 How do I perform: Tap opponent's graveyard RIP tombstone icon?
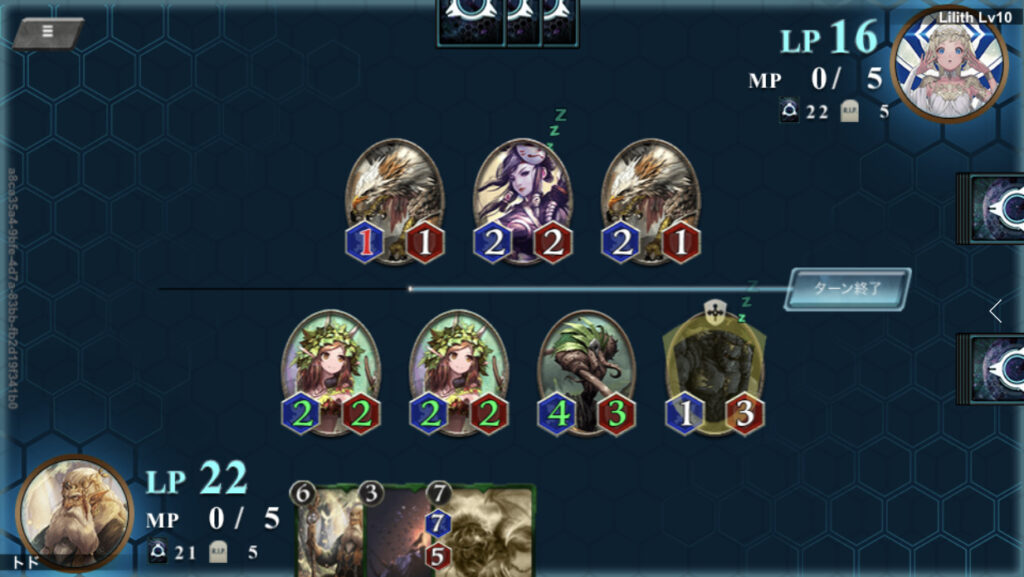tap(849, 111)
